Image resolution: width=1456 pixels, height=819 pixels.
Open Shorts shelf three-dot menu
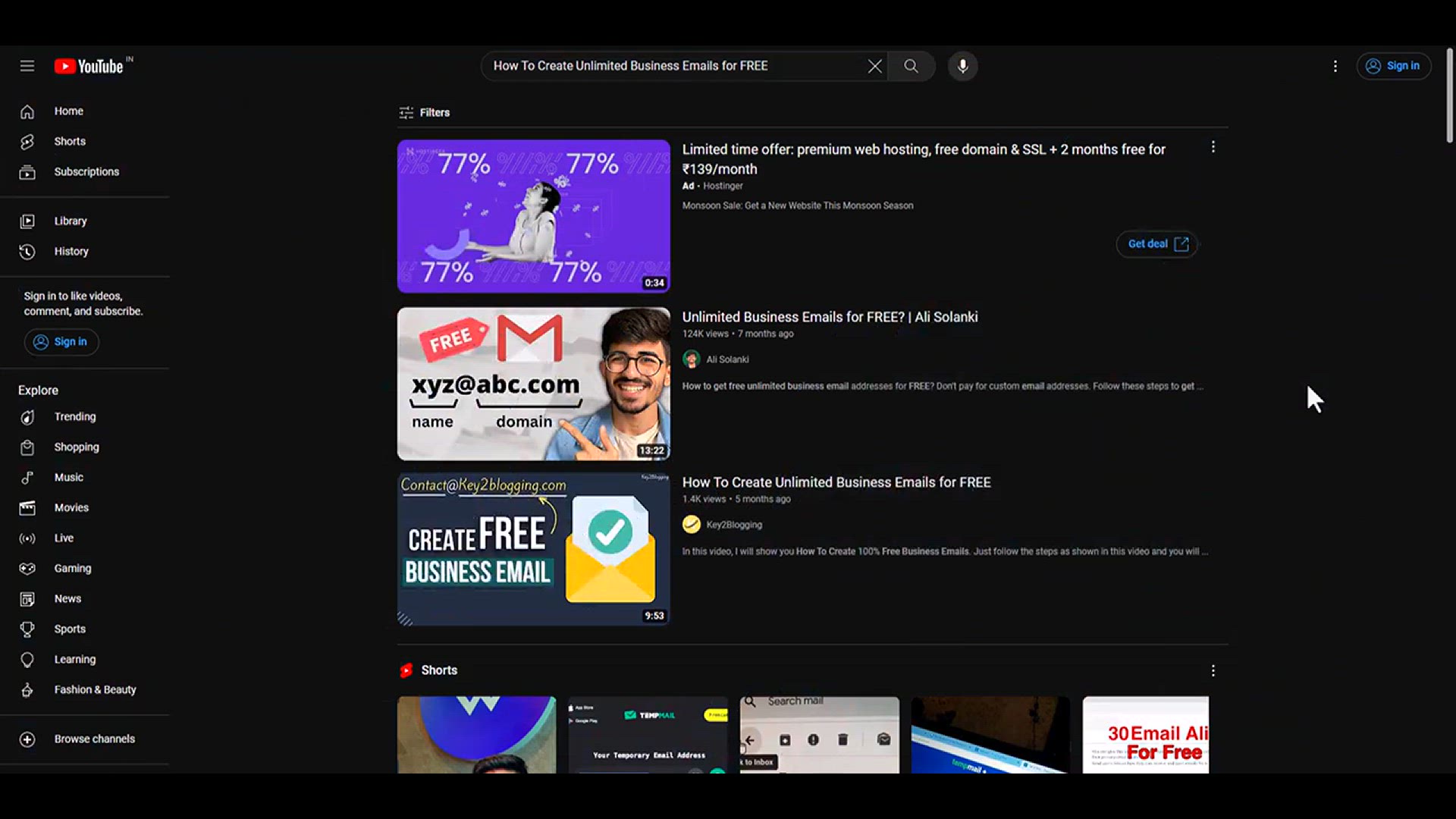(x=1213, y=671)
